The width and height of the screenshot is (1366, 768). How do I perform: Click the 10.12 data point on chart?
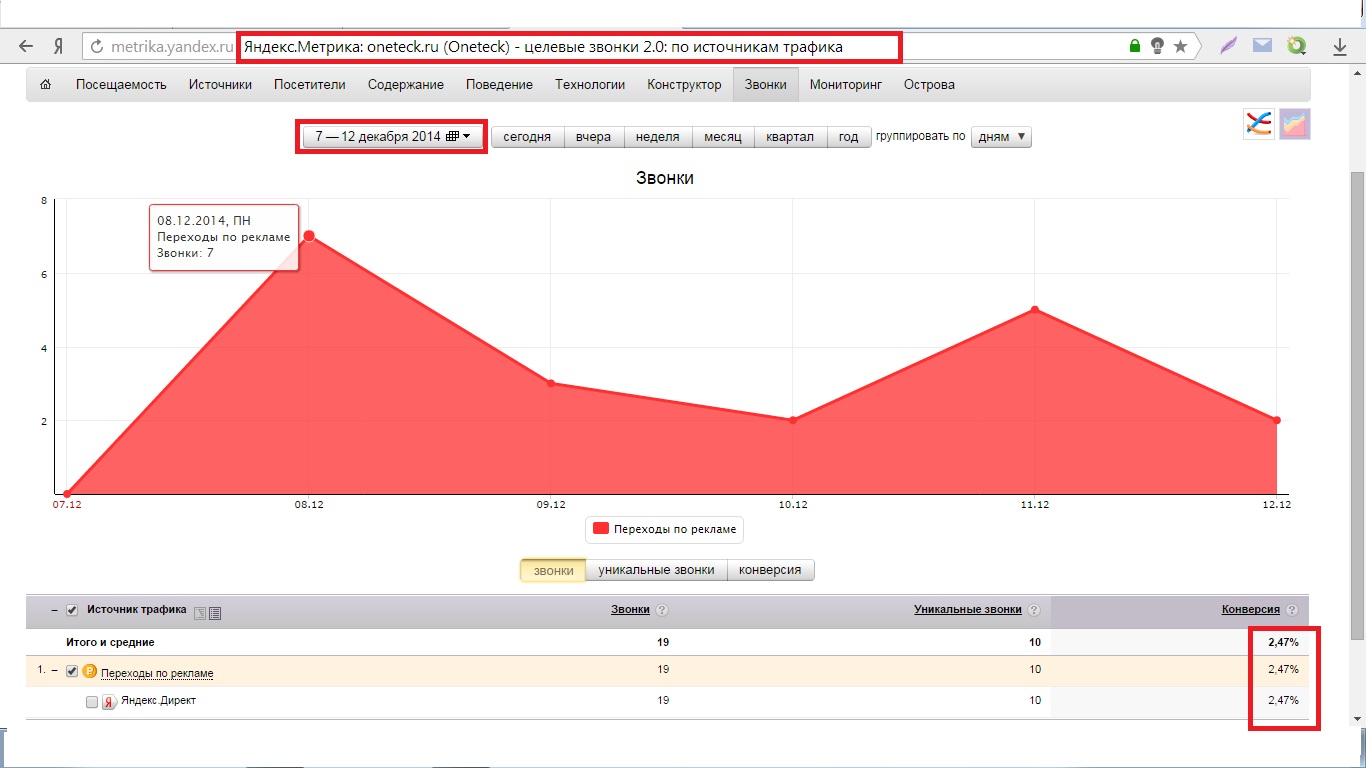[793, 420]
